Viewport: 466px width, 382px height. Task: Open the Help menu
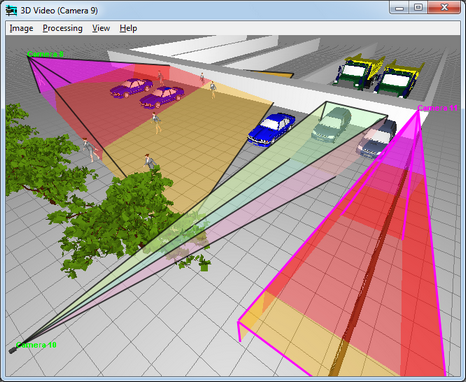(128, 28)
